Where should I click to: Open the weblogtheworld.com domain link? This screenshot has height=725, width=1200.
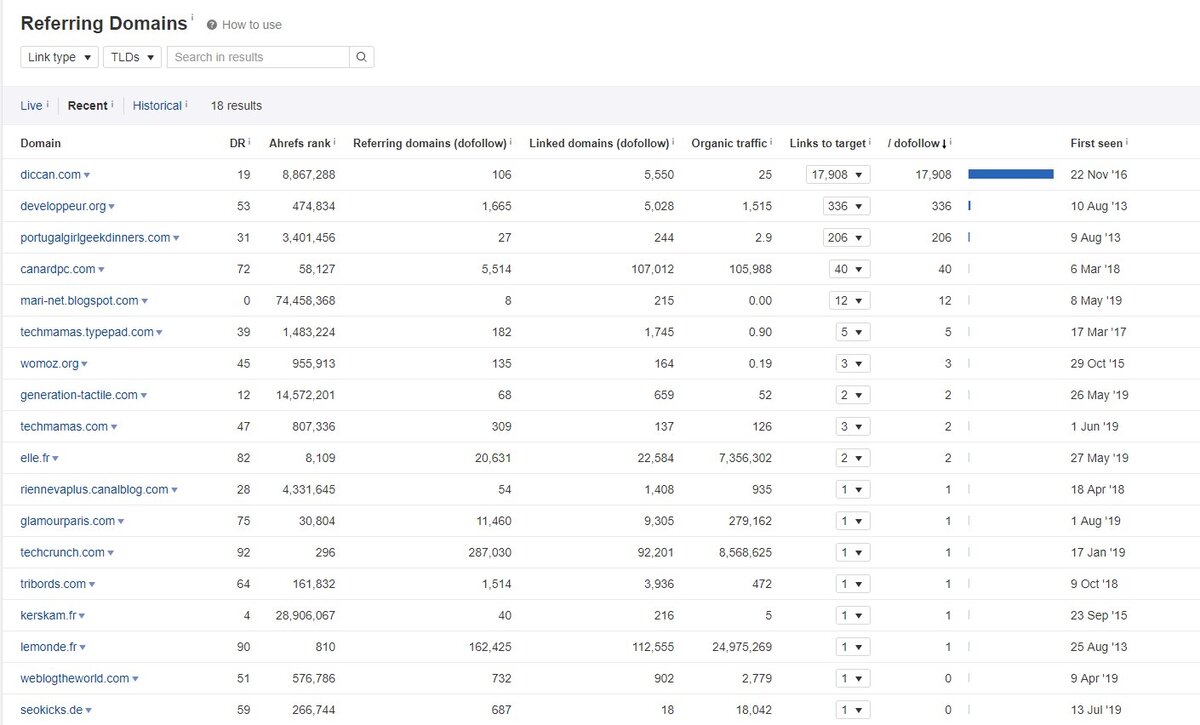coord(75,679)
